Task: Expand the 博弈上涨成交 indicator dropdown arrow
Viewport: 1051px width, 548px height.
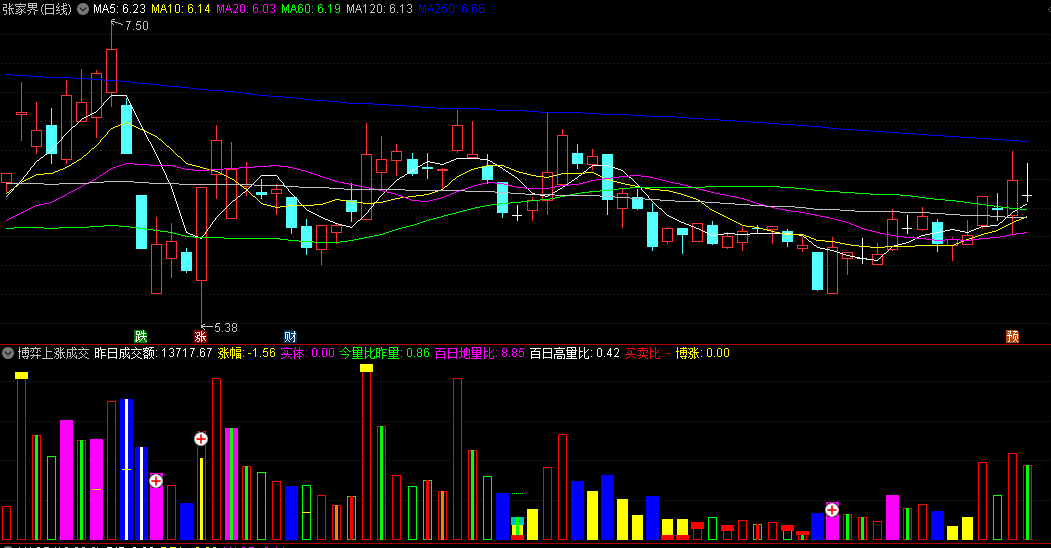Action: [x=8, y=353]
